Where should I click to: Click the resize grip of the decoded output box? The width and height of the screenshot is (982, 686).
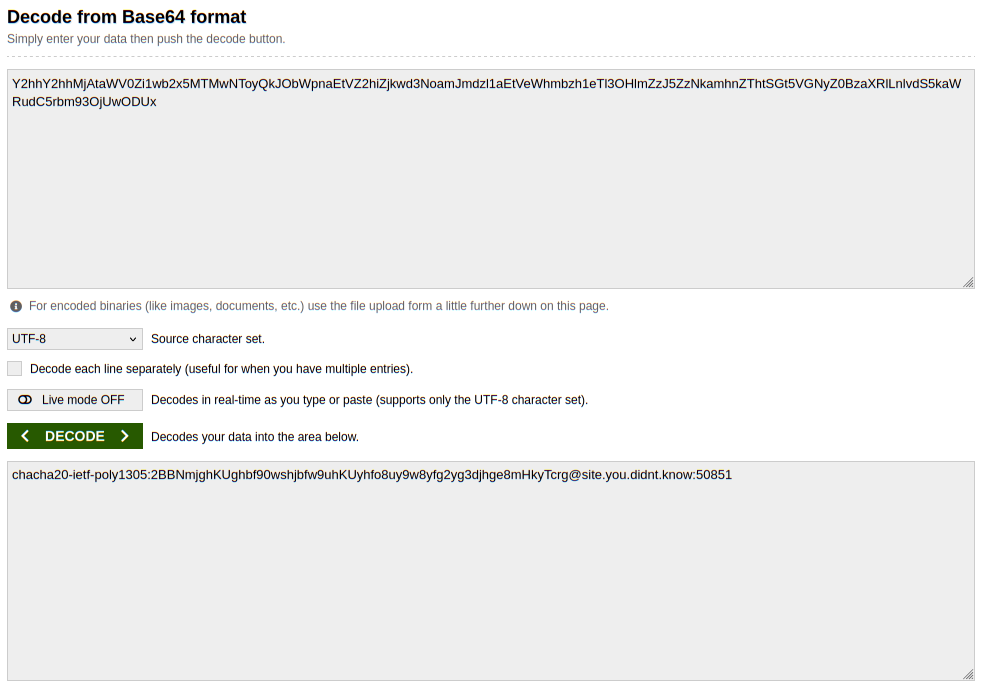[x=968, y=675]
